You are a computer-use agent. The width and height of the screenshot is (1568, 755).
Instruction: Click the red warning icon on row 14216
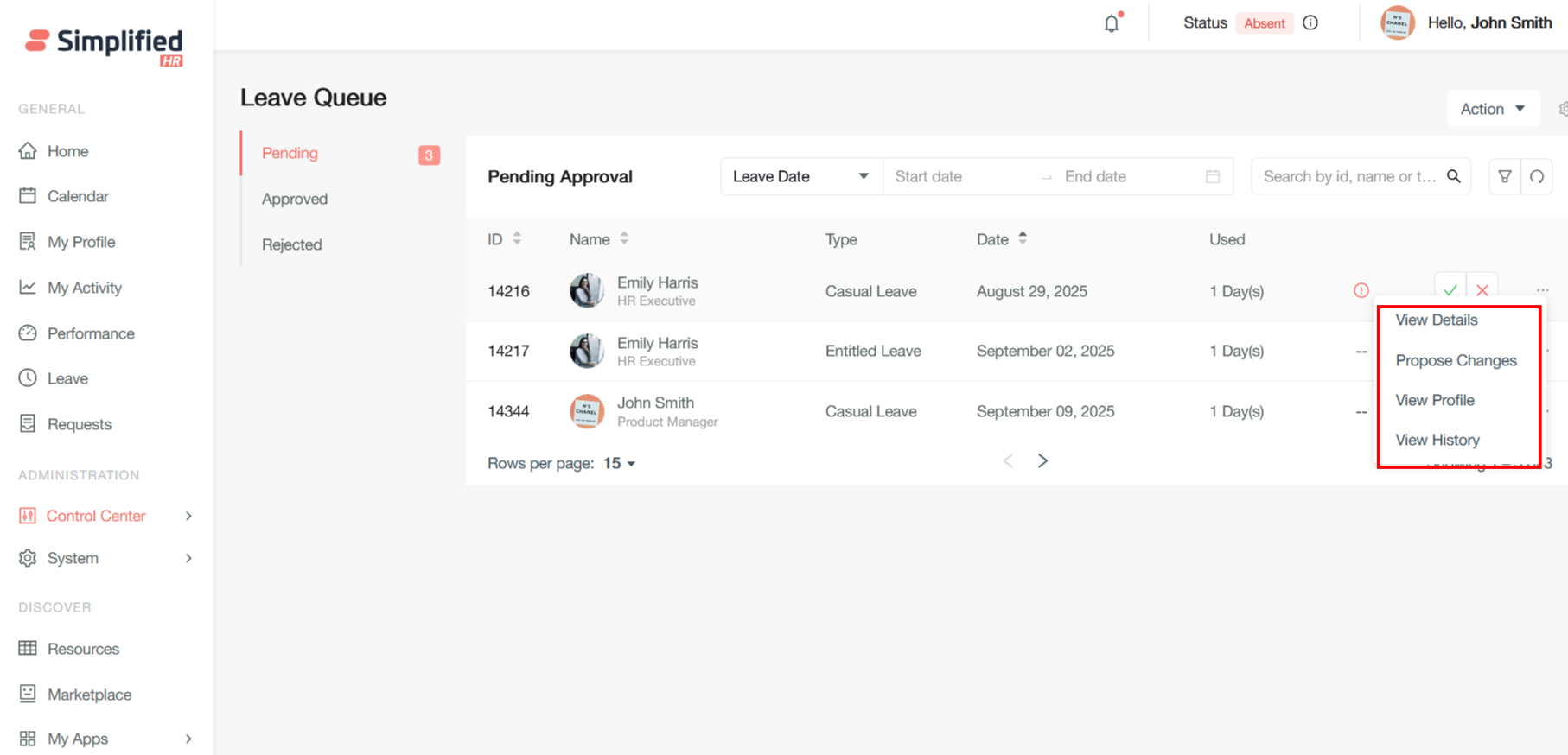pos(1361,290)
